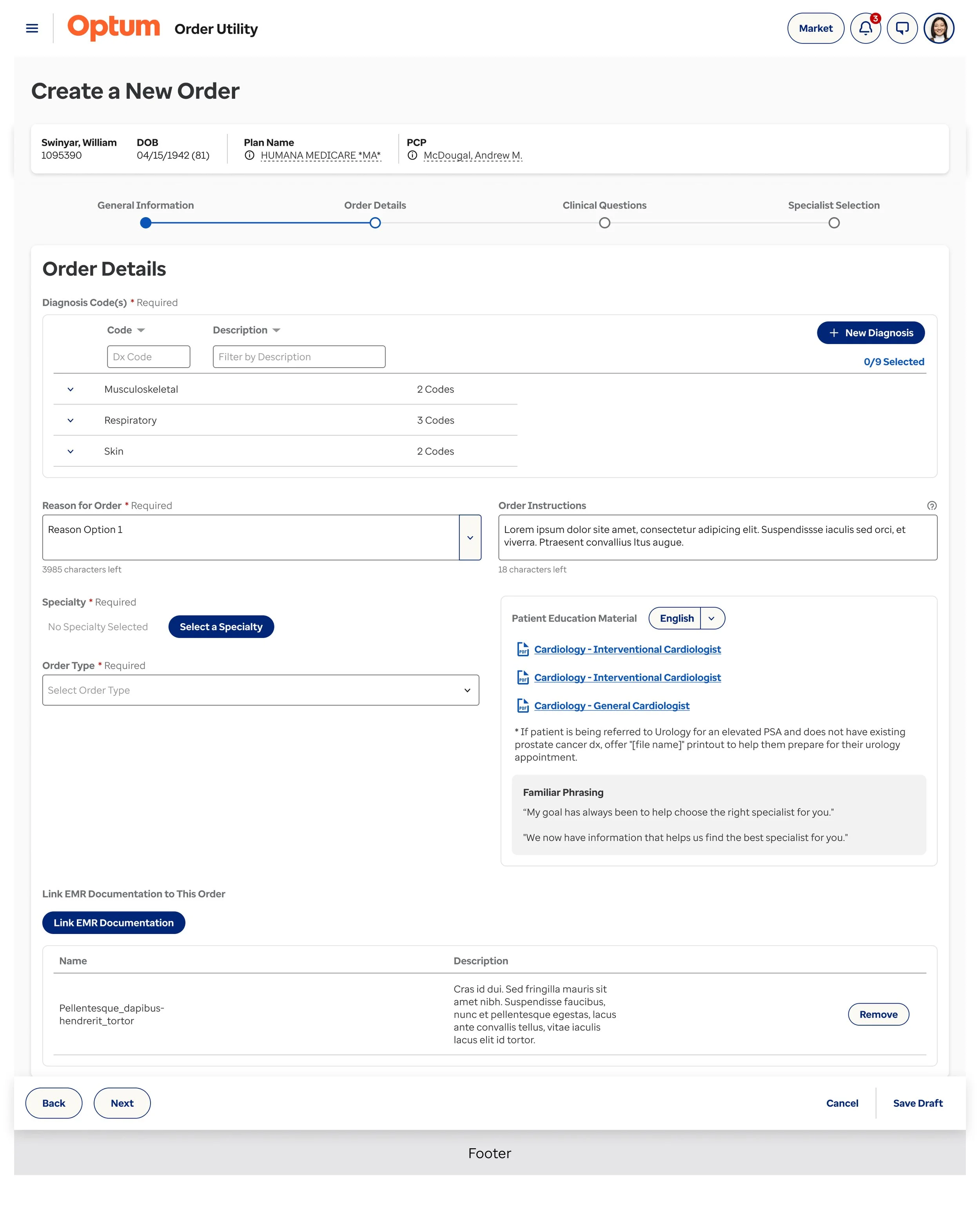Expand the Respiratory diagnosis category

coord(71,420)
